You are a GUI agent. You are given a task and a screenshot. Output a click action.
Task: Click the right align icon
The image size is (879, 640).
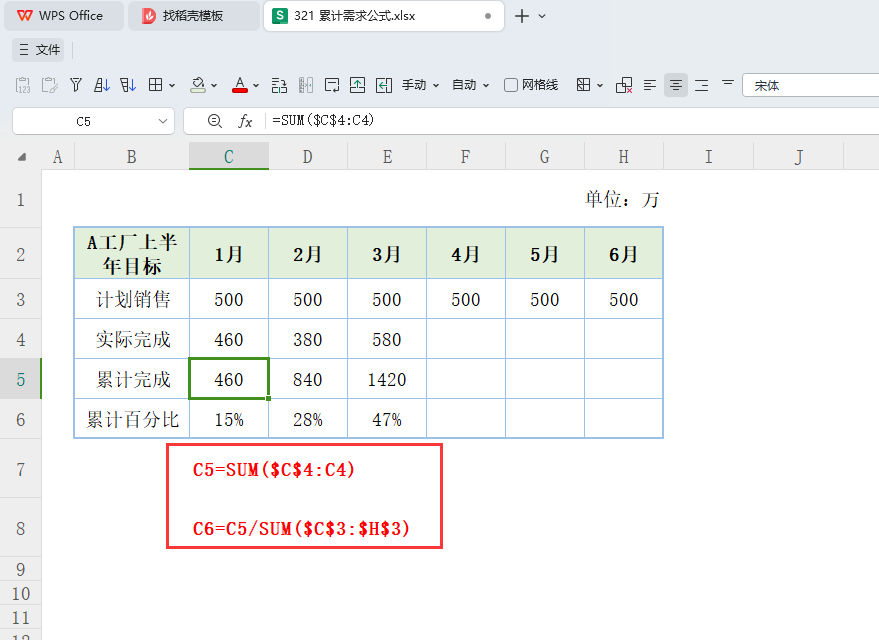pyautogui.click(x=702, y=85)
